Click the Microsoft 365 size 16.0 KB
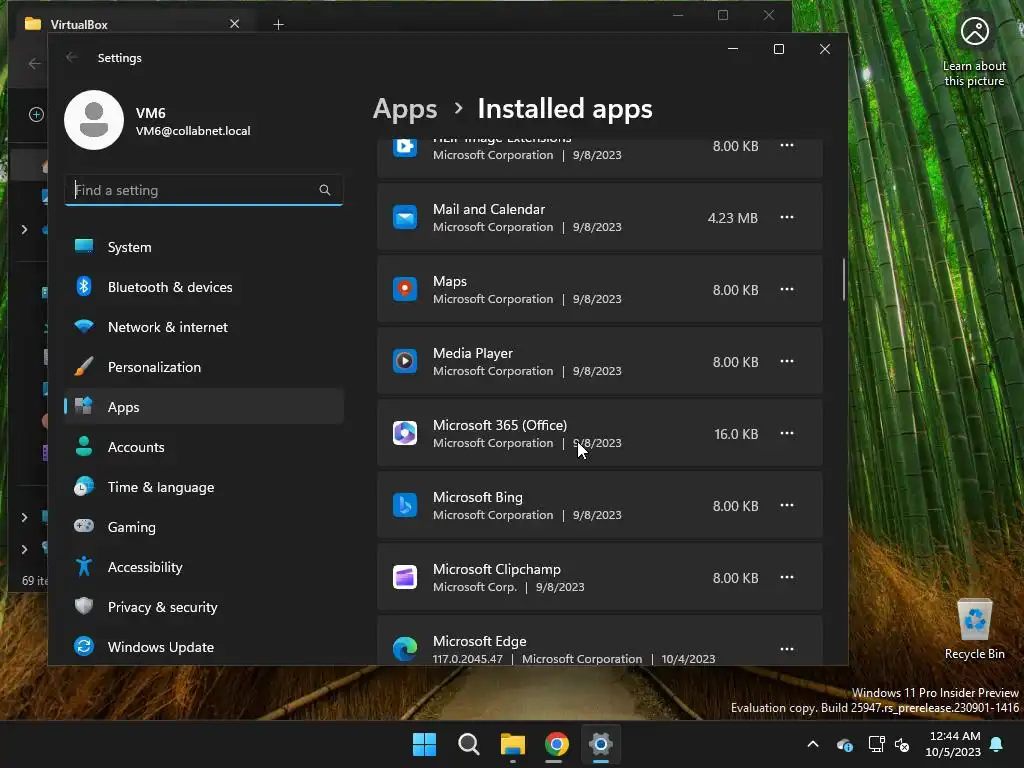Viewport: 1024px width, 768px height. coord(736,434)
